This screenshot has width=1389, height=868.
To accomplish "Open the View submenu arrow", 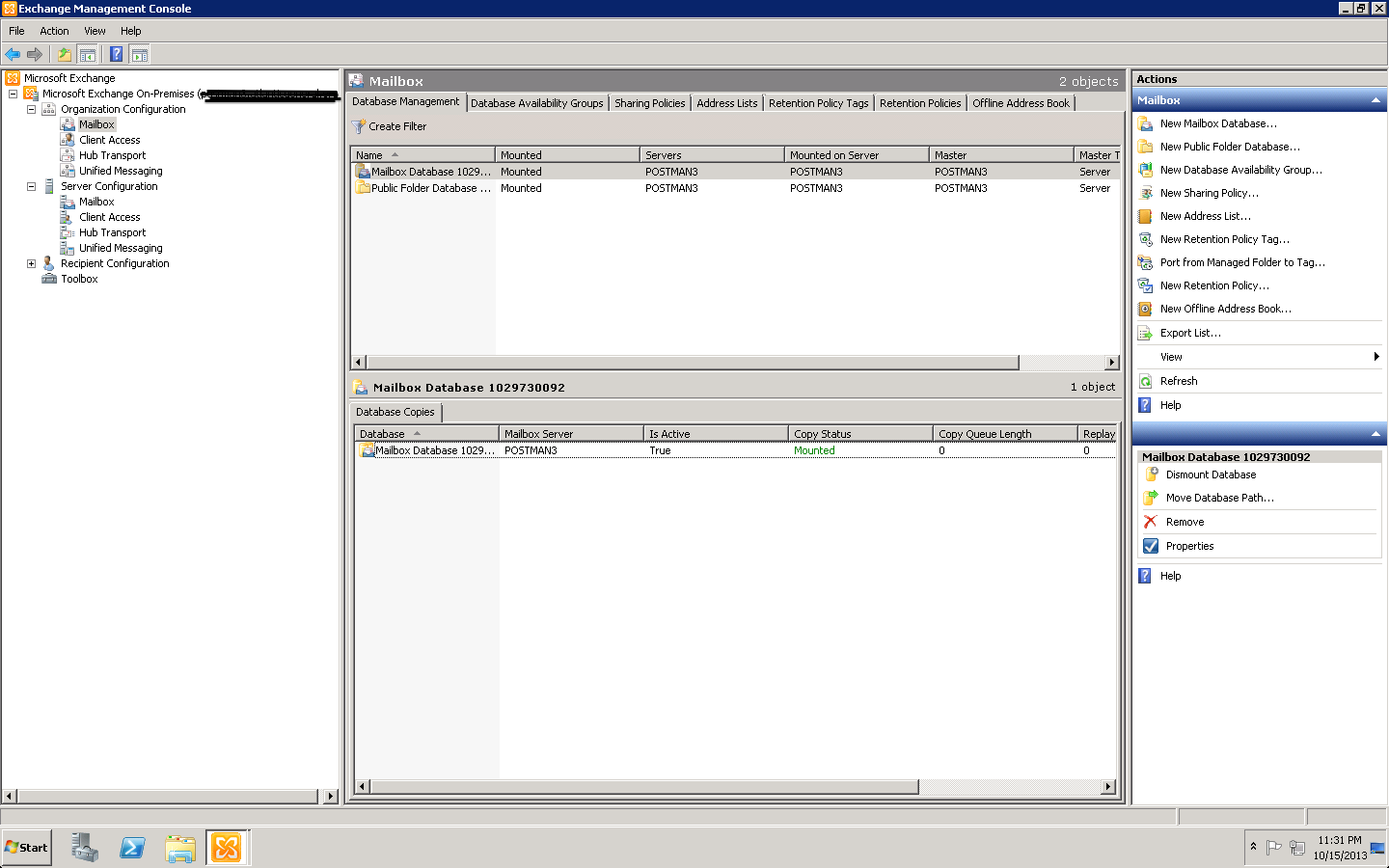I will (x=1376, y=357).
